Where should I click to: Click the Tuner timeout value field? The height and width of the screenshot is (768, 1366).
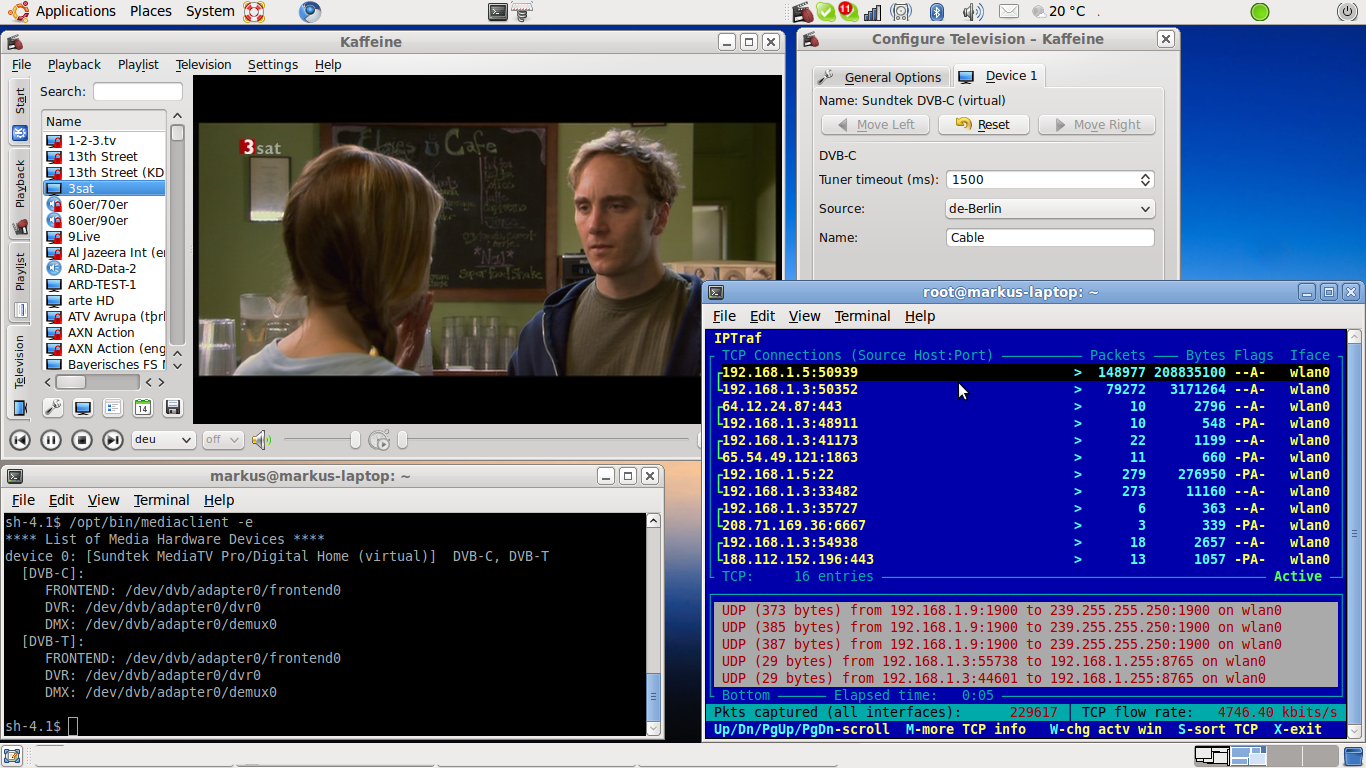(1042, 180)
